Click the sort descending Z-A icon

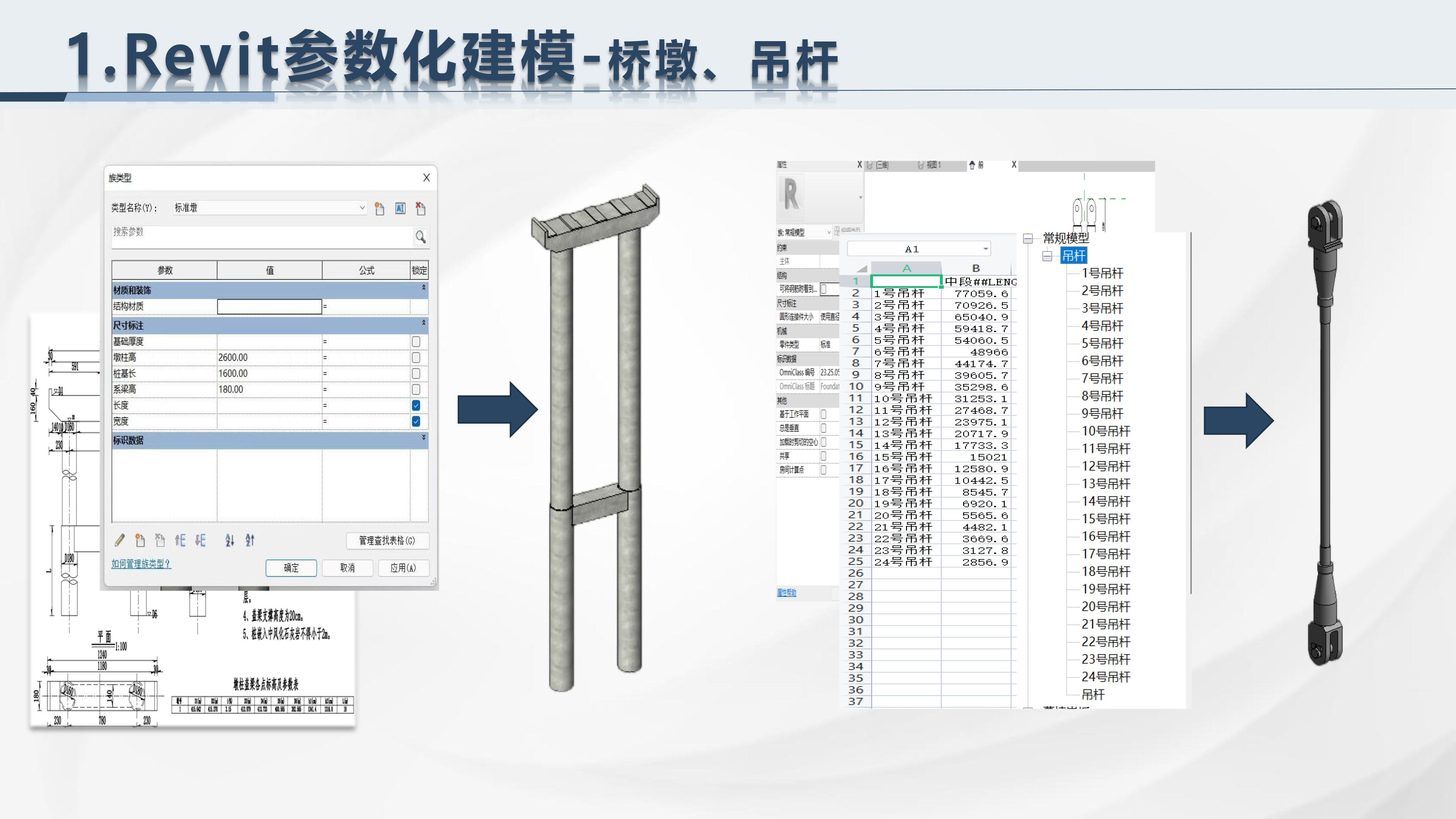click(x=250, y=540)
